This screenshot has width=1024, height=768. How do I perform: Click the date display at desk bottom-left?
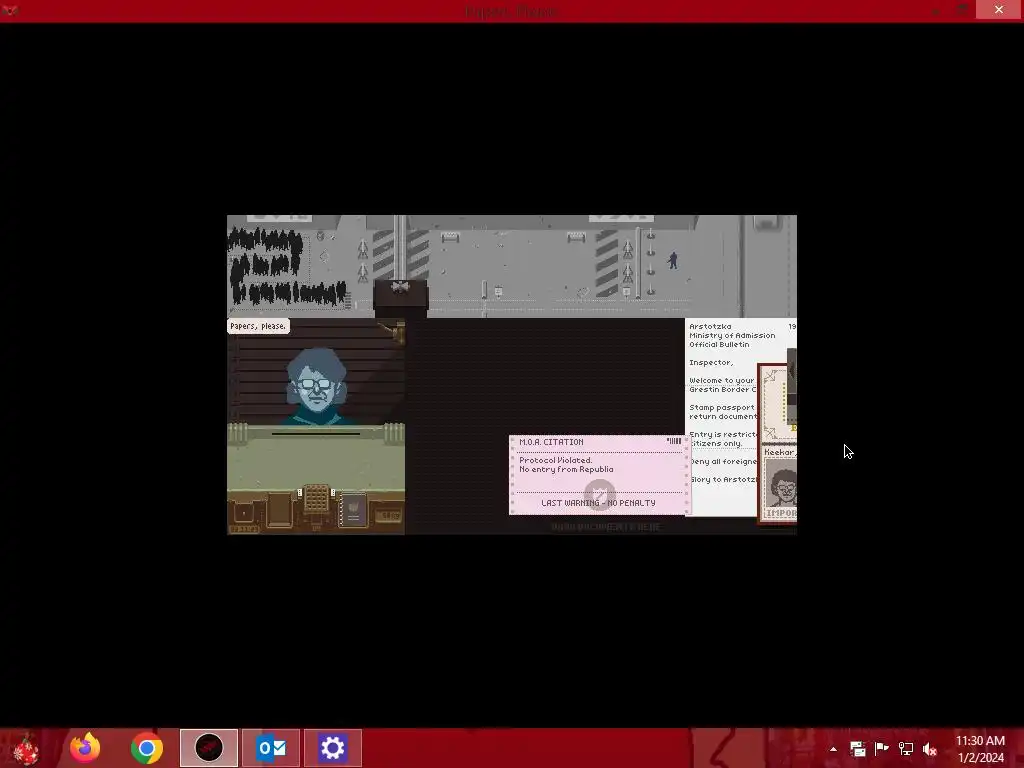click(x=244, y=529)
